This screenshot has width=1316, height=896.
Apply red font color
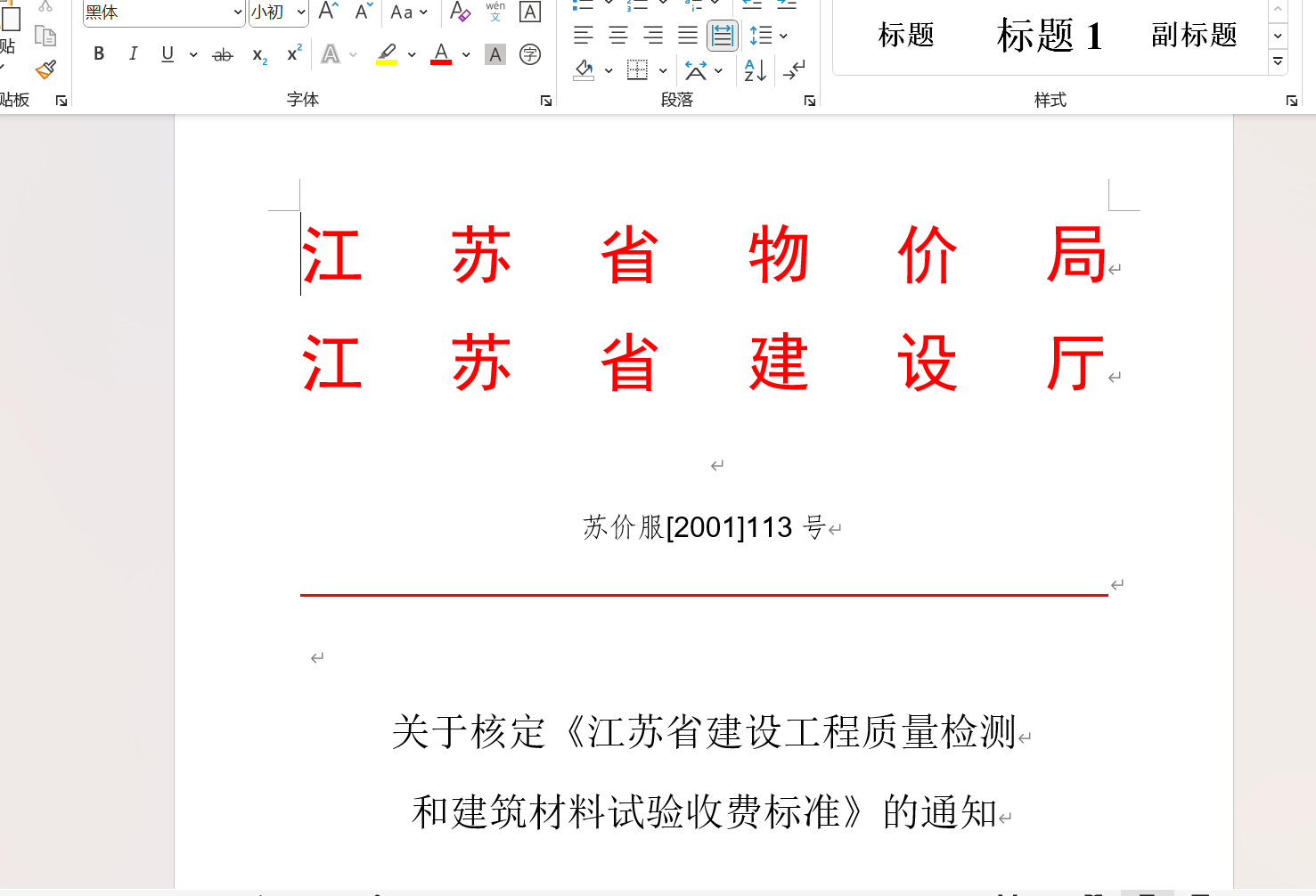(441, 54)
